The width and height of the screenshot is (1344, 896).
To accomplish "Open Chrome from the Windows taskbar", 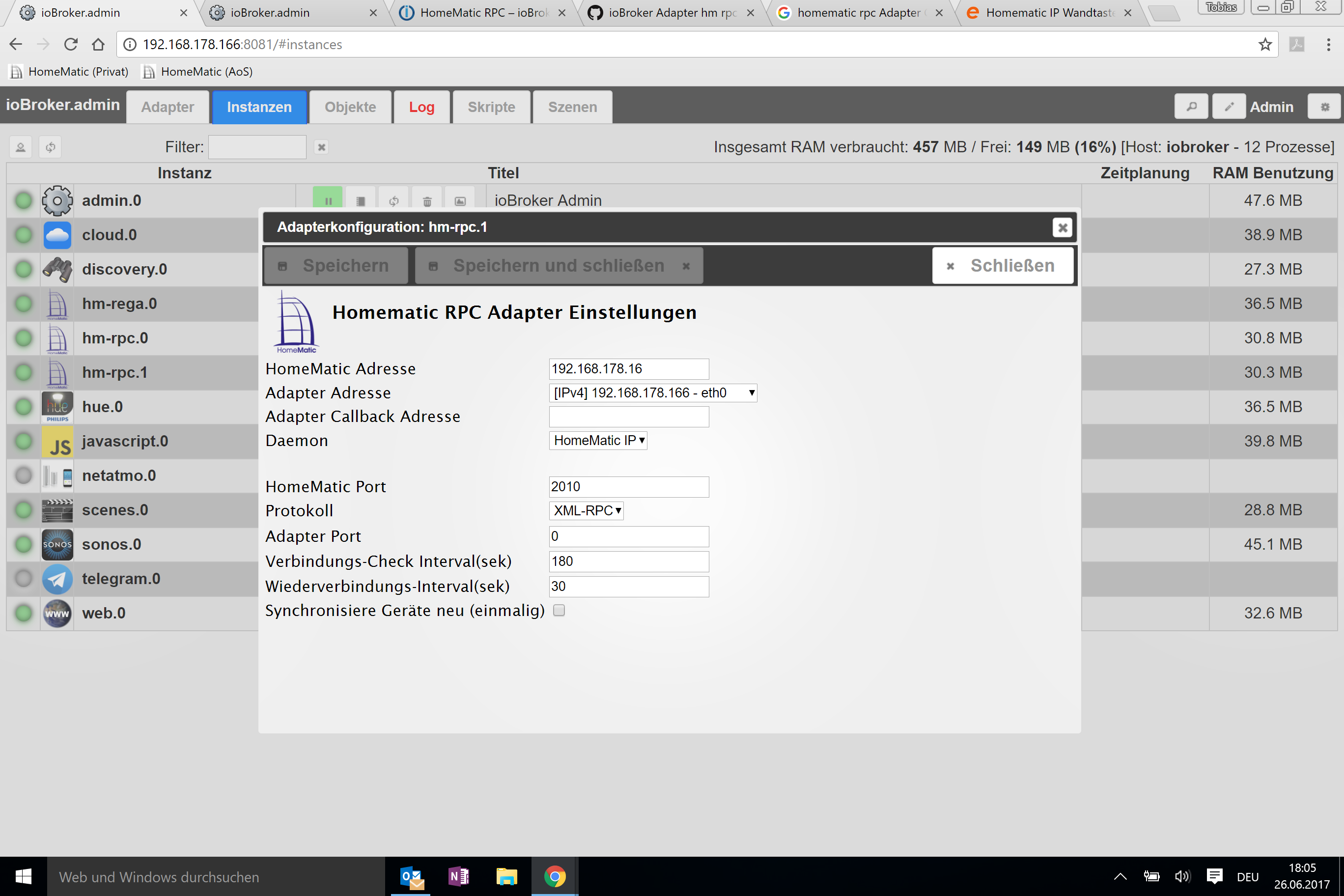I will 554,876.
